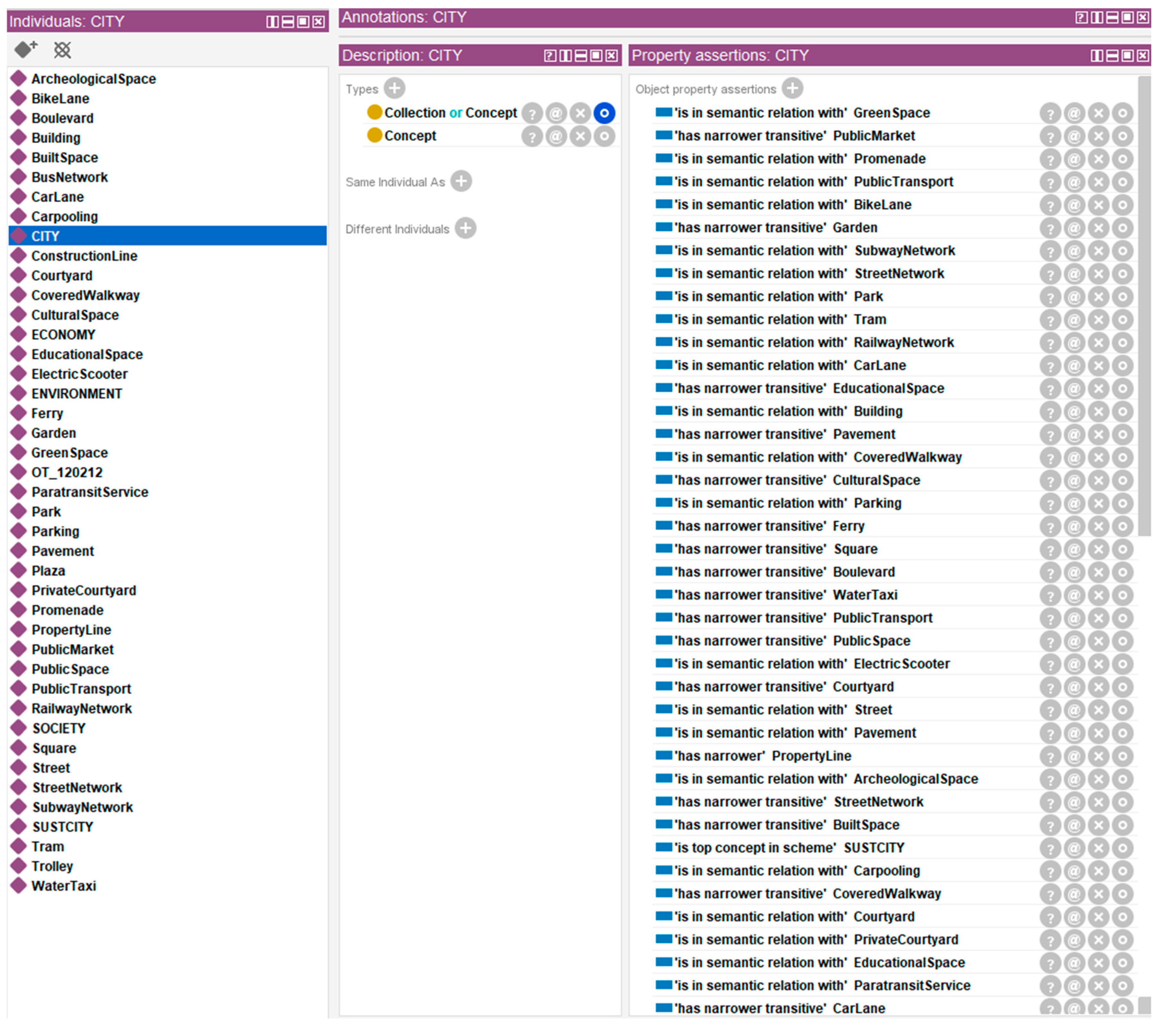Click the add individual diamond icon
Viewport: 1176px width, 1027px height.
pos(25,50)
